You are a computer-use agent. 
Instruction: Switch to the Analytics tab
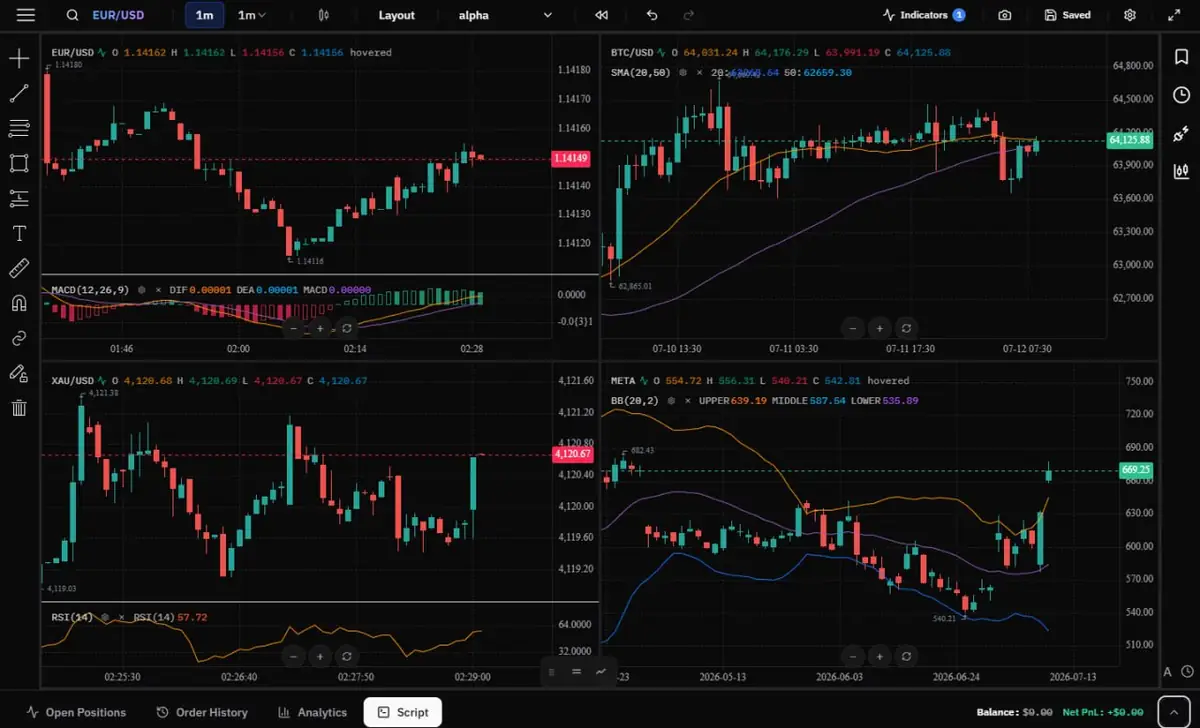click(x=313, y=712)
